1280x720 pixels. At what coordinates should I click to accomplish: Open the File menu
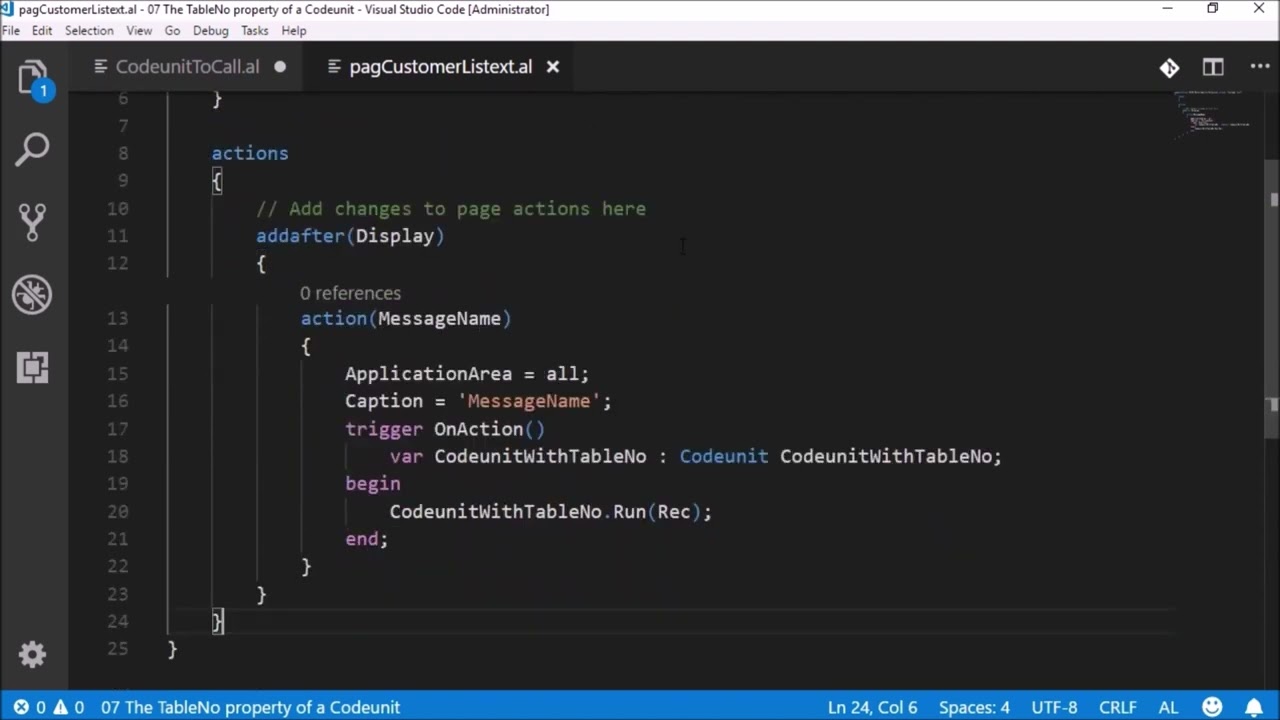11,30
